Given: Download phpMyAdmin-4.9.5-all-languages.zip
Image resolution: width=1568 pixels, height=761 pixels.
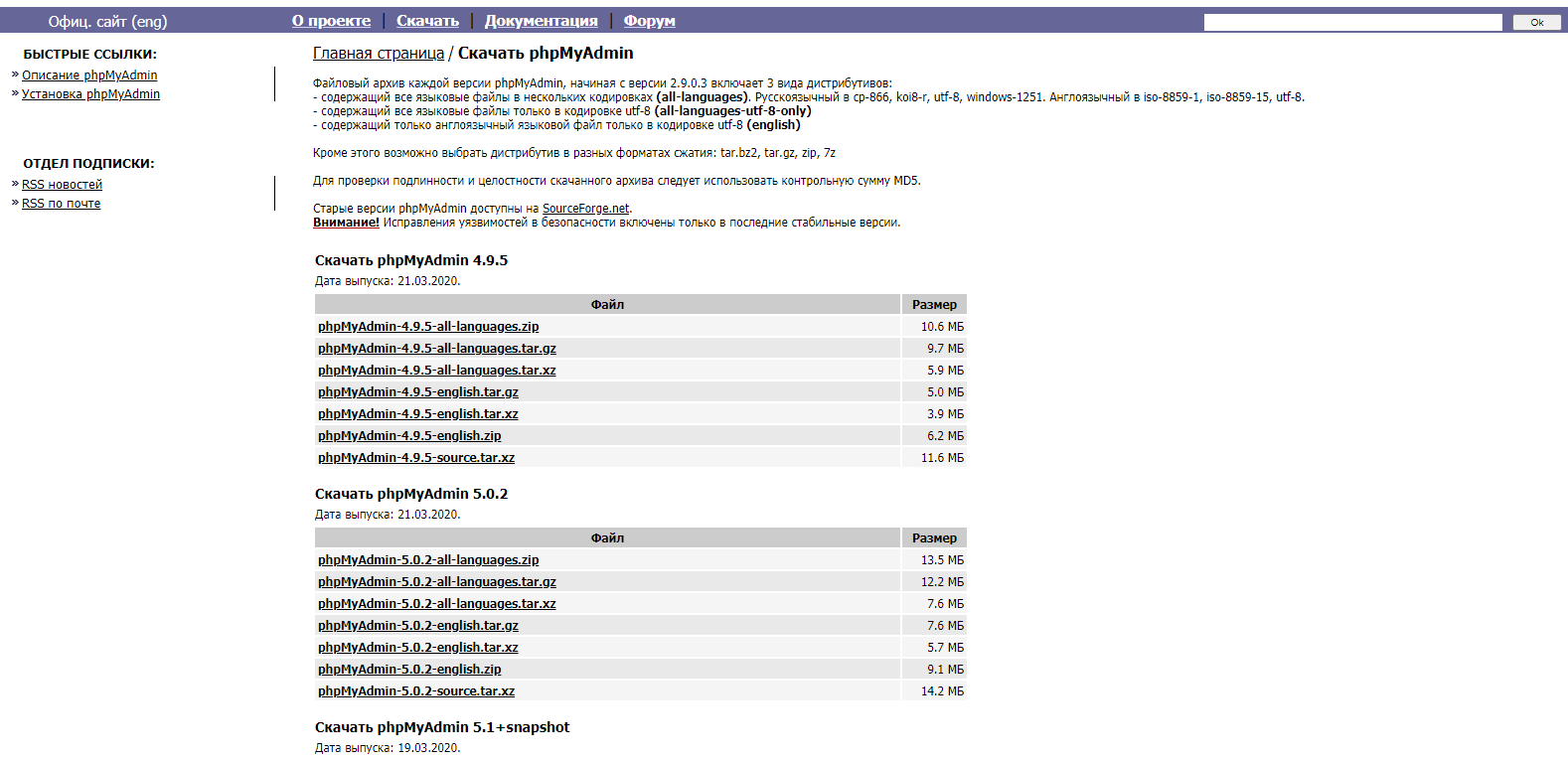Looking at the screenshot, I should [x=428, y=327].
